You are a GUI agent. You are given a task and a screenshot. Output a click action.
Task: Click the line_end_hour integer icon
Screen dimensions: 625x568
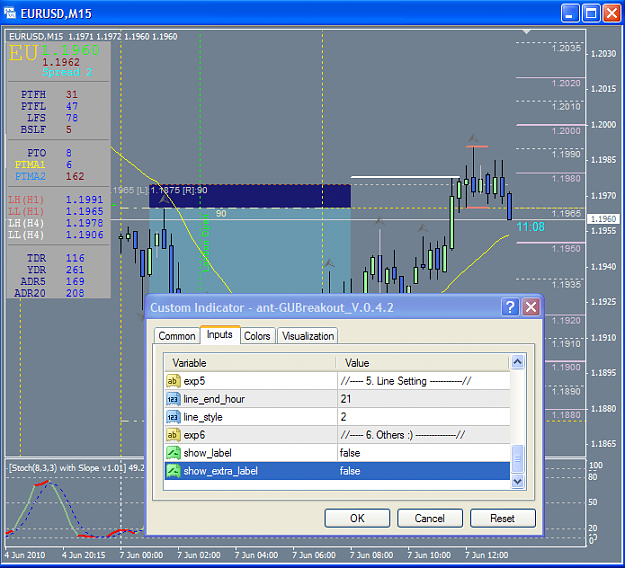click(172, 399)
